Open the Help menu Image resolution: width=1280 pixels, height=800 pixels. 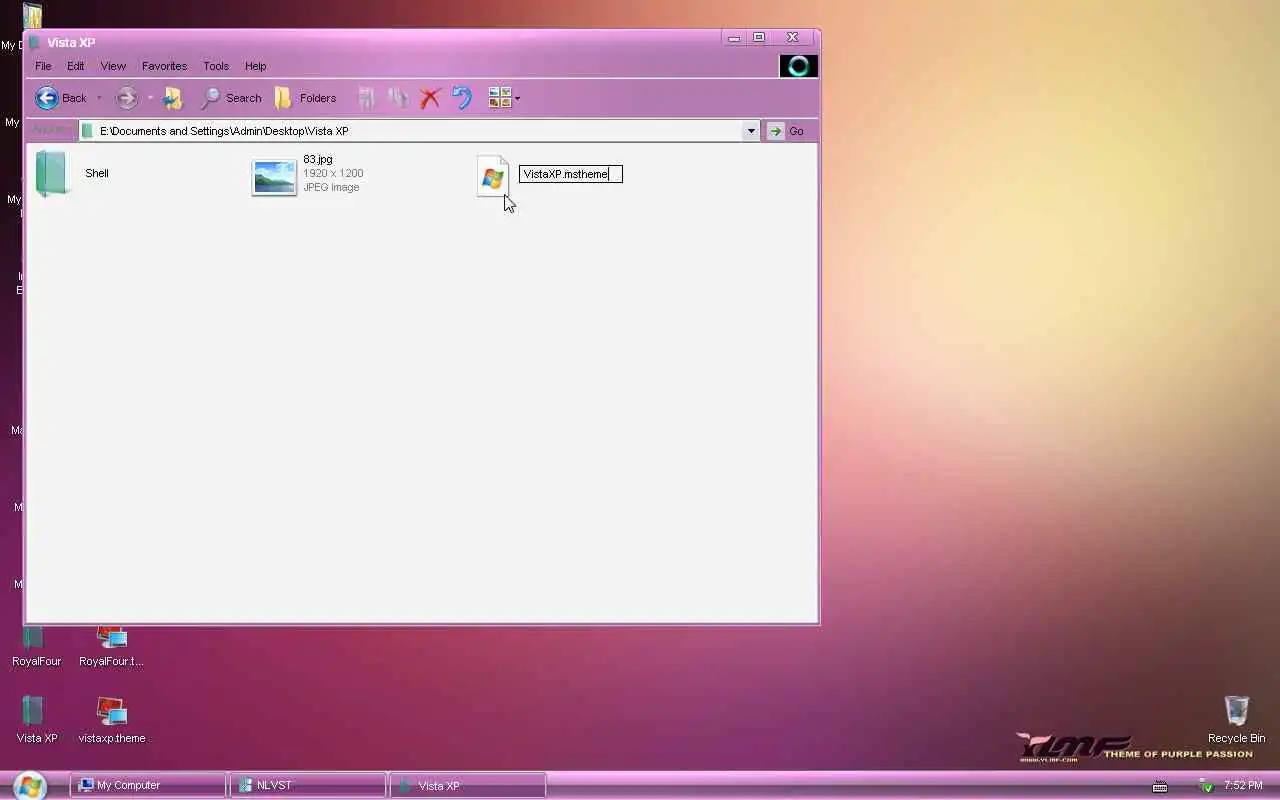[255, 66]
